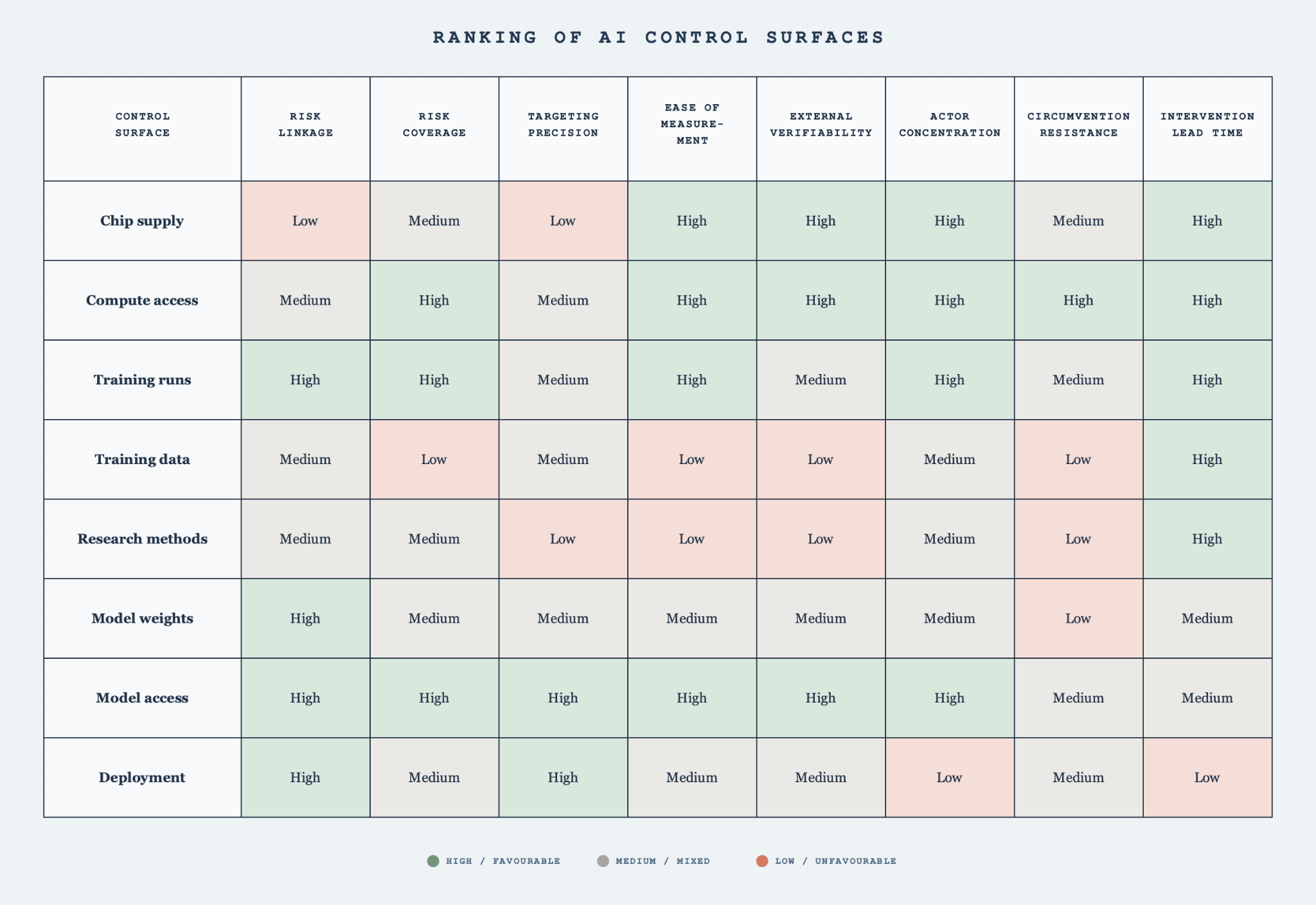
Task: Click Chip supply's Risk Linkage Low cell
Action: (x=306, y=220)
